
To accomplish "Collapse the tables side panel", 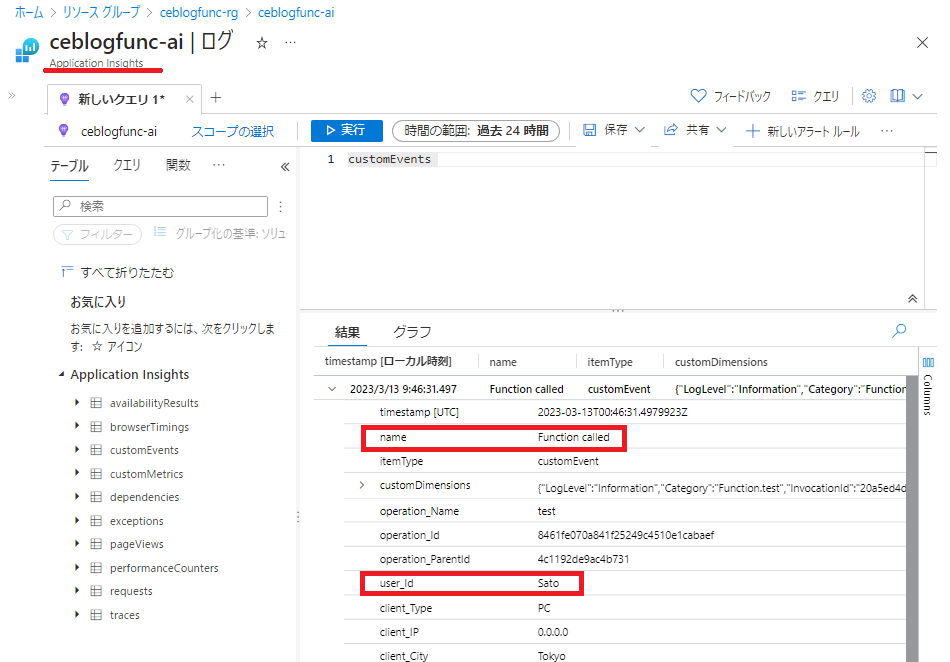I will [285, 167].
